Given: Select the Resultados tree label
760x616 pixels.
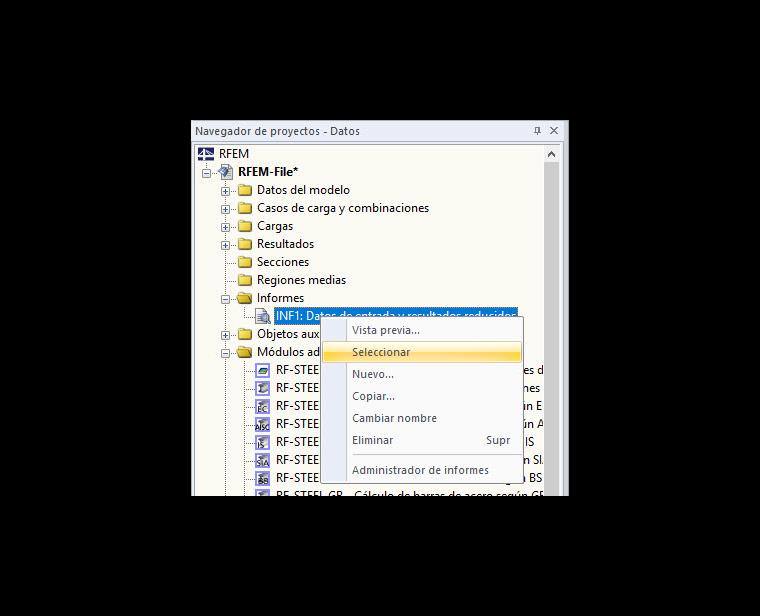Looking at the screenshot, I should [x=285, y=244].
